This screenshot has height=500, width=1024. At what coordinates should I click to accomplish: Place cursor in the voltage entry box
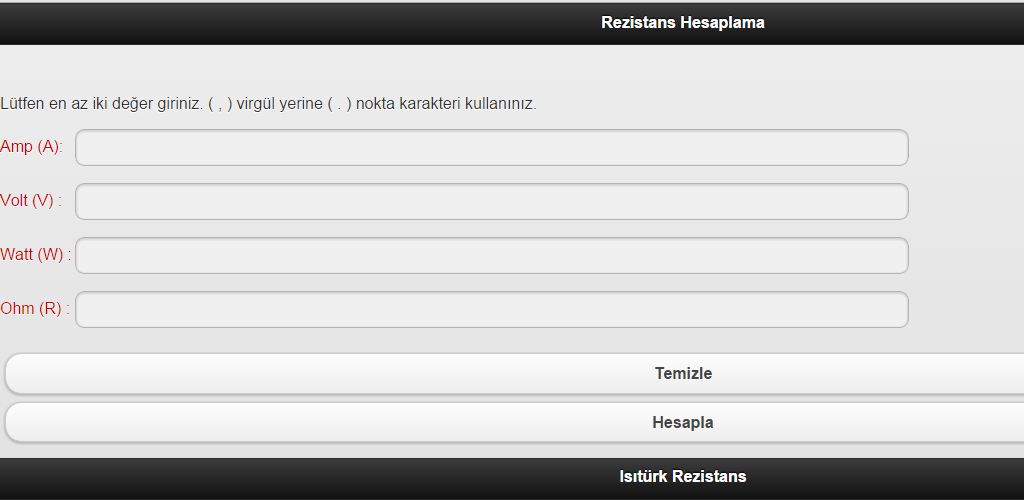click(x=492, y=202)
